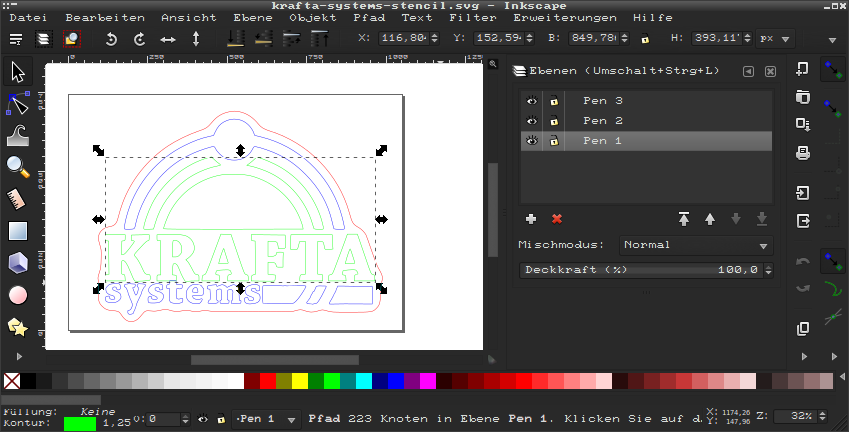
Task: Select Pen 2 layer row
Action: [x=646, y=121]
